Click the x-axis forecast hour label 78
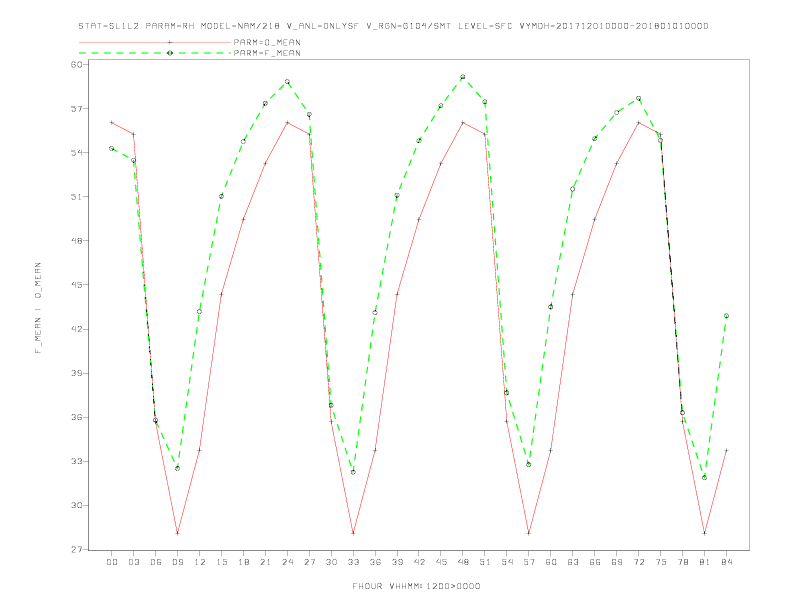 click(682, 562)
